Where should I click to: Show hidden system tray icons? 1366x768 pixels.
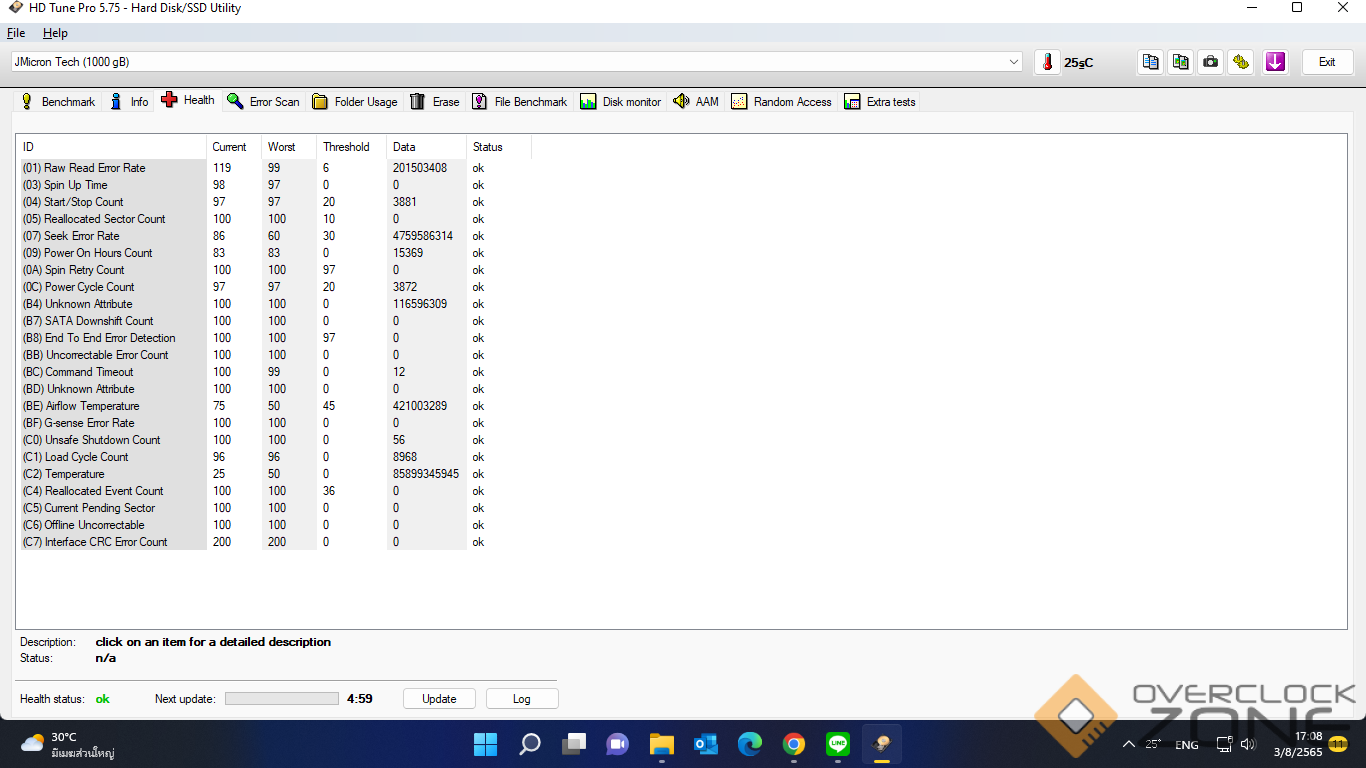[1129, 744]
